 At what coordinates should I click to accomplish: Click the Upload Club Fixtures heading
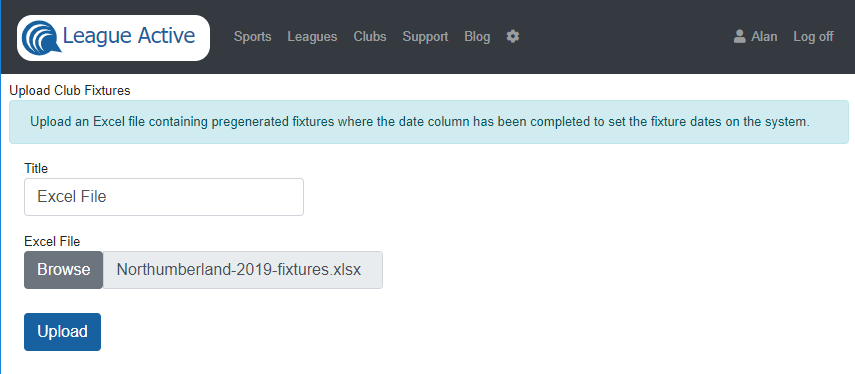coord(70,91)
